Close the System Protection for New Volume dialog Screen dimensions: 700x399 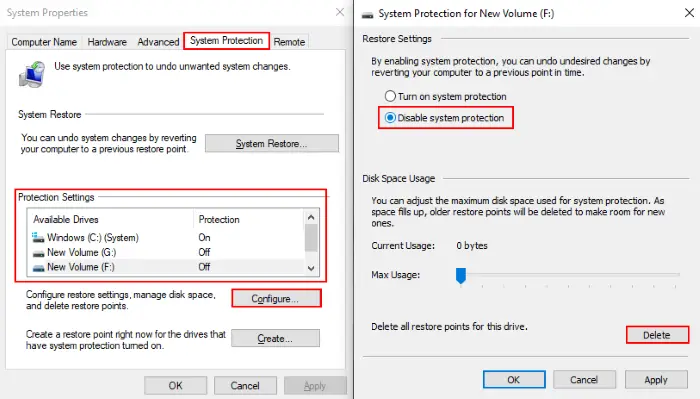tap(689, 13)
